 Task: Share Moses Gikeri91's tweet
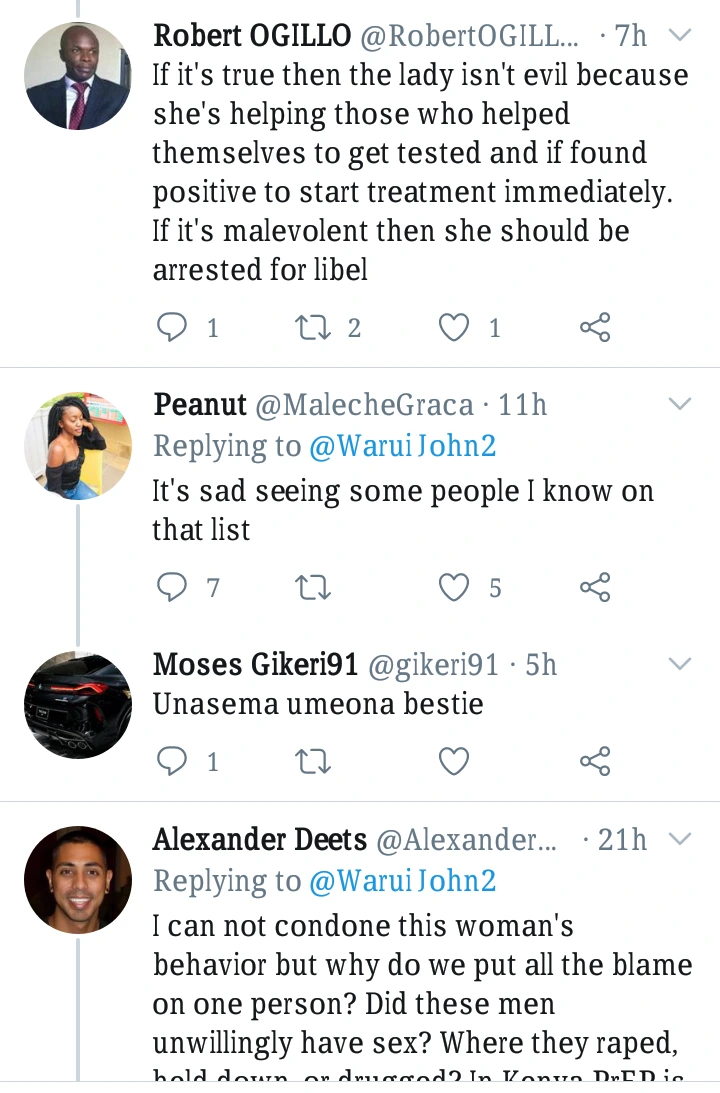click(x=595, y=760)
